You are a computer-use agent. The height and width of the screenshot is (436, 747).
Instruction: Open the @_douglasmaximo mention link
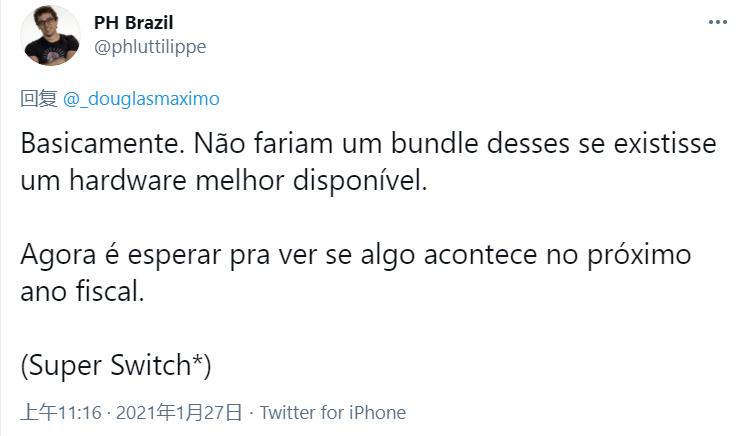[141, 98]
